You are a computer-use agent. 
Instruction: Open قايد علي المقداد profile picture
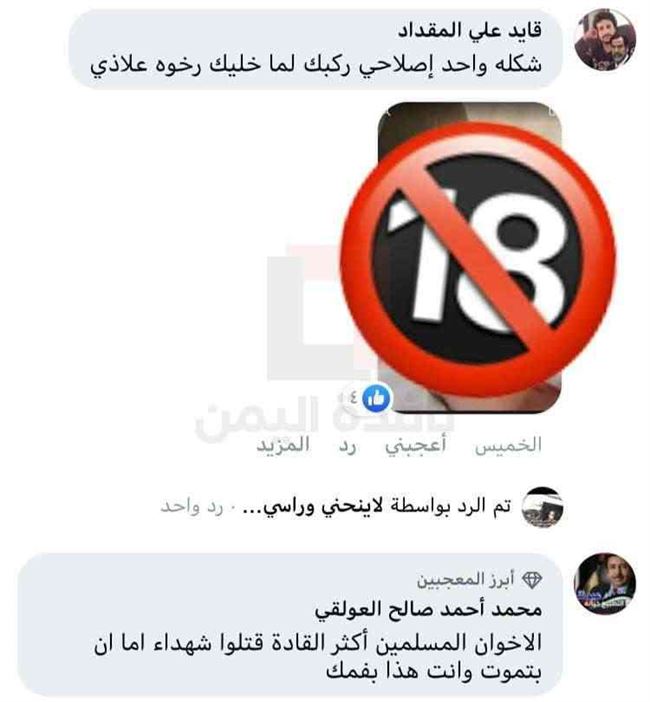605,39
